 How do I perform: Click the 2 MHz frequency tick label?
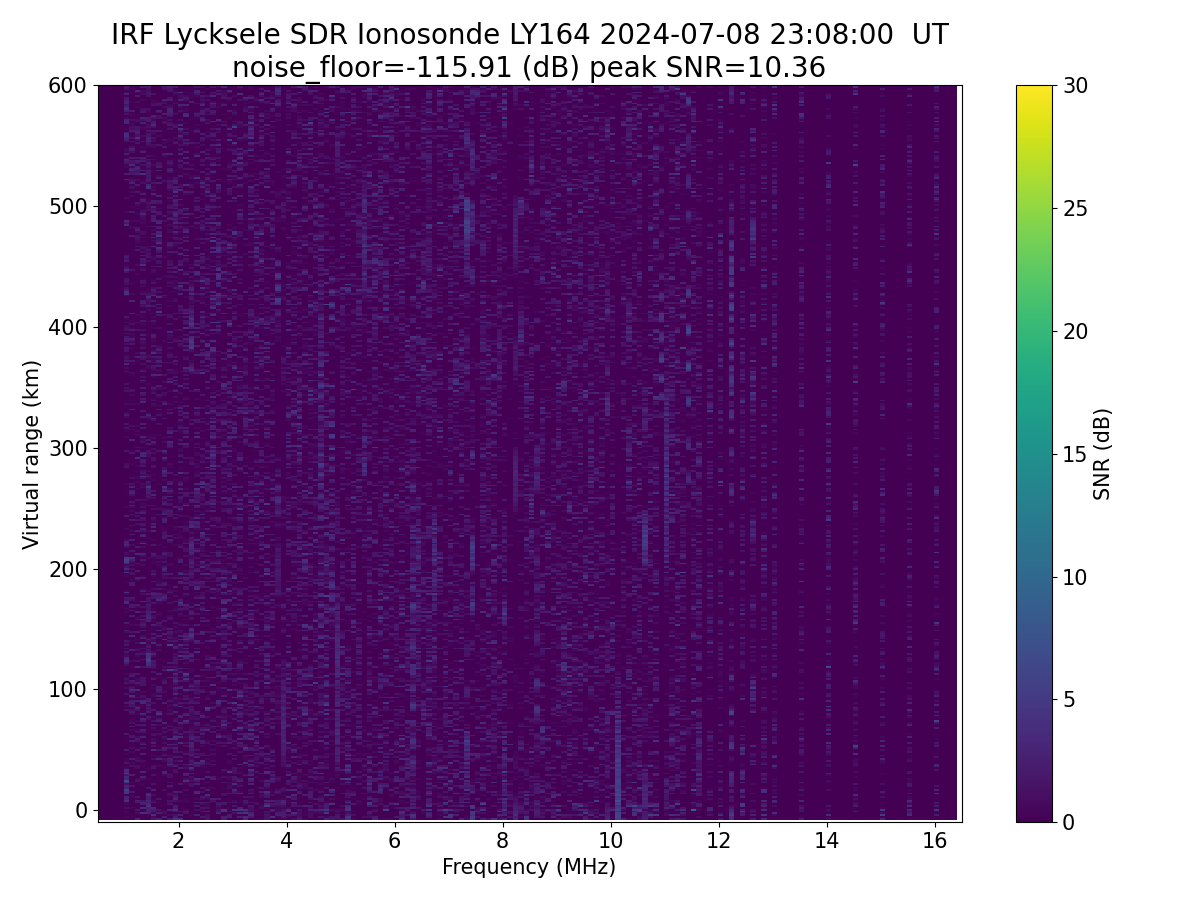(x=179, y=839)
